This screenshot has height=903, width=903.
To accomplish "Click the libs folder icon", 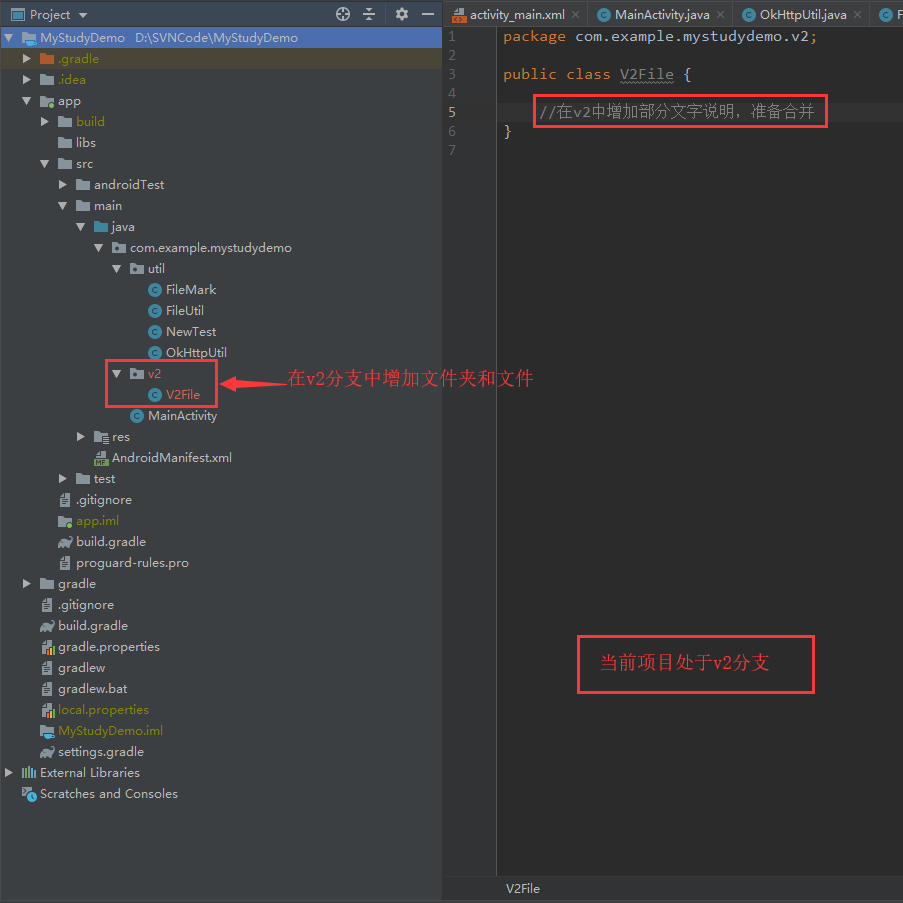I will [x=65, y=142].
